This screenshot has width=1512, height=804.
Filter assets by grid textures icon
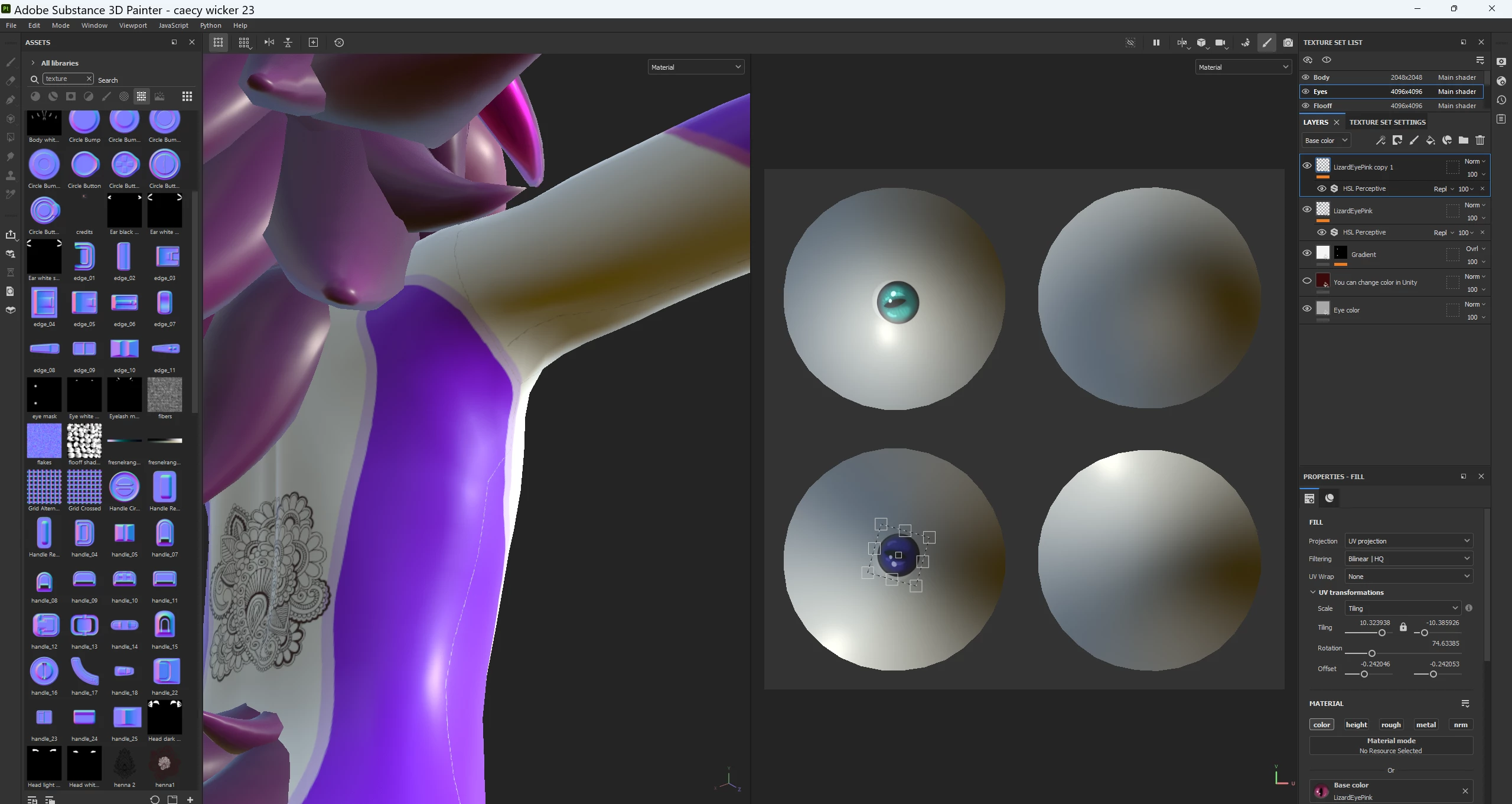coord(142,96)
